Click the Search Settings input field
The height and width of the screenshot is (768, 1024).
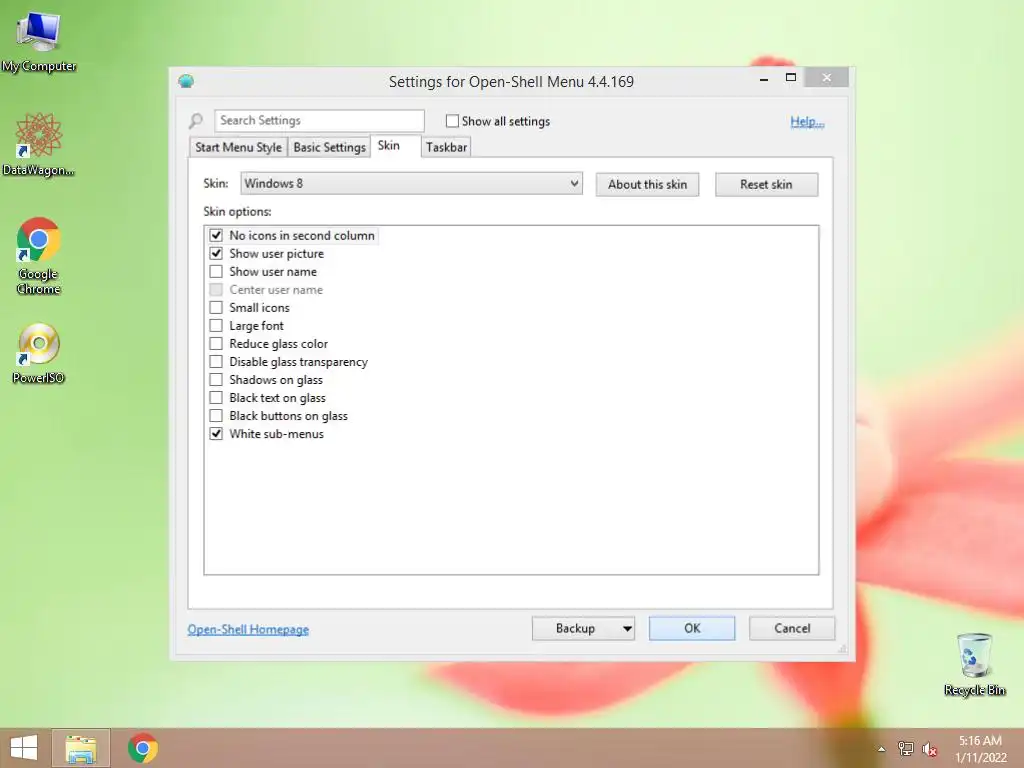click(x=319, y=121)
